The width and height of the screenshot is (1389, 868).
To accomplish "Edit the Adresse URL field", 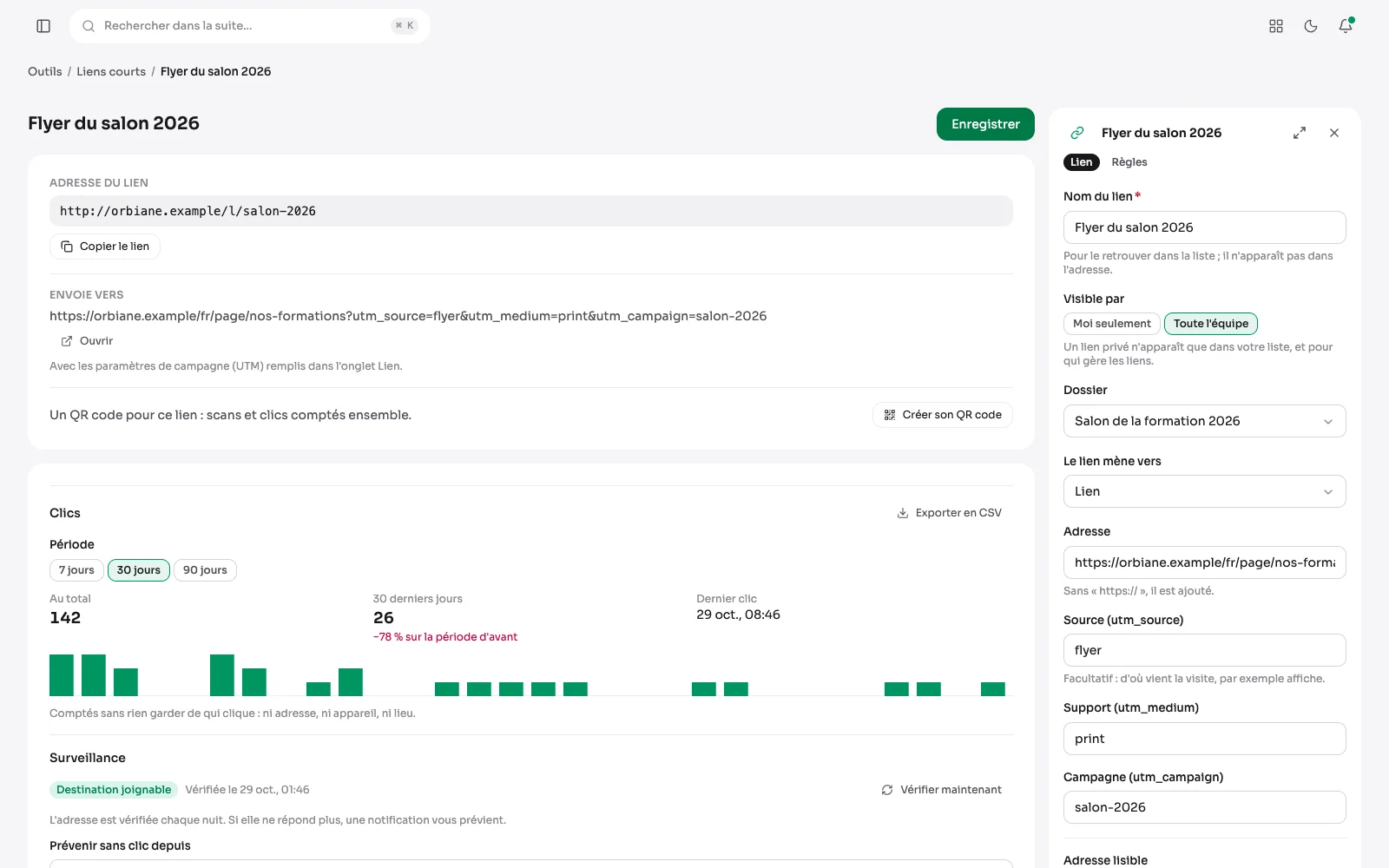I will (1204, 562).
